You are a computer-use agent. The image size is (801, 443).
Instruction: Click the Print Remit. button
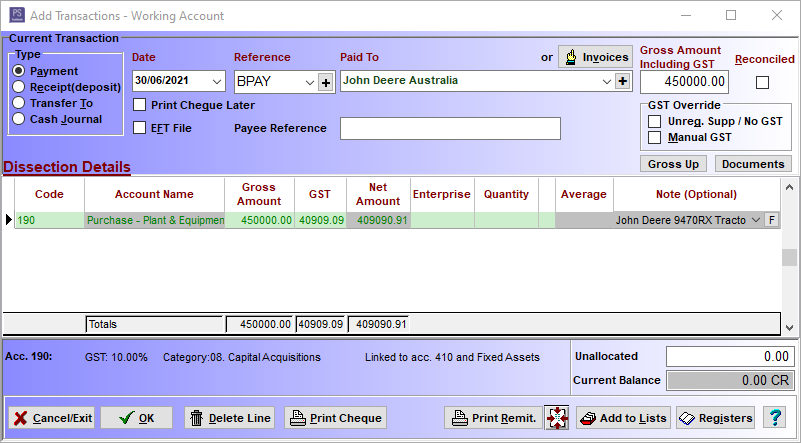click(494, 418)
